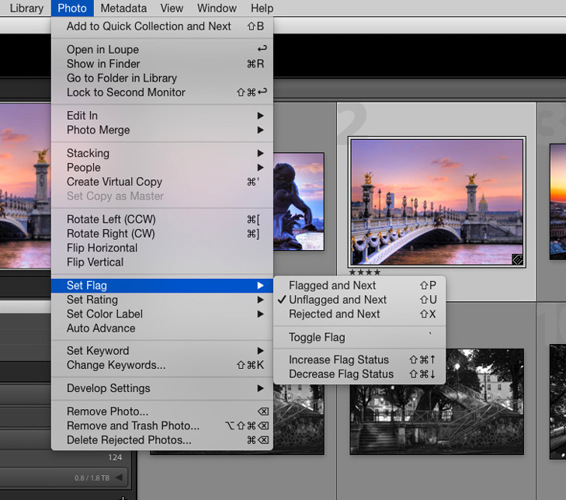Choose Decrease Flag Status

360,374
